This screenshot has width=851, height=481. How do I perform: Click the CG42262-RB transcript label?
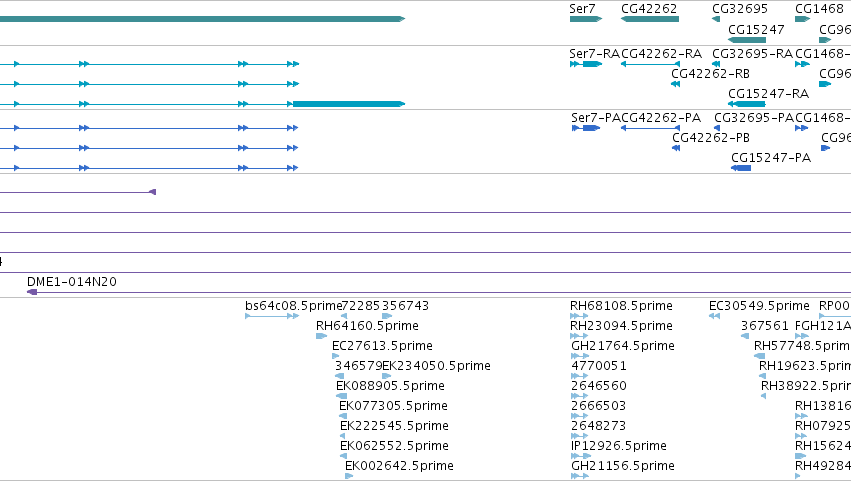[710, 74]
